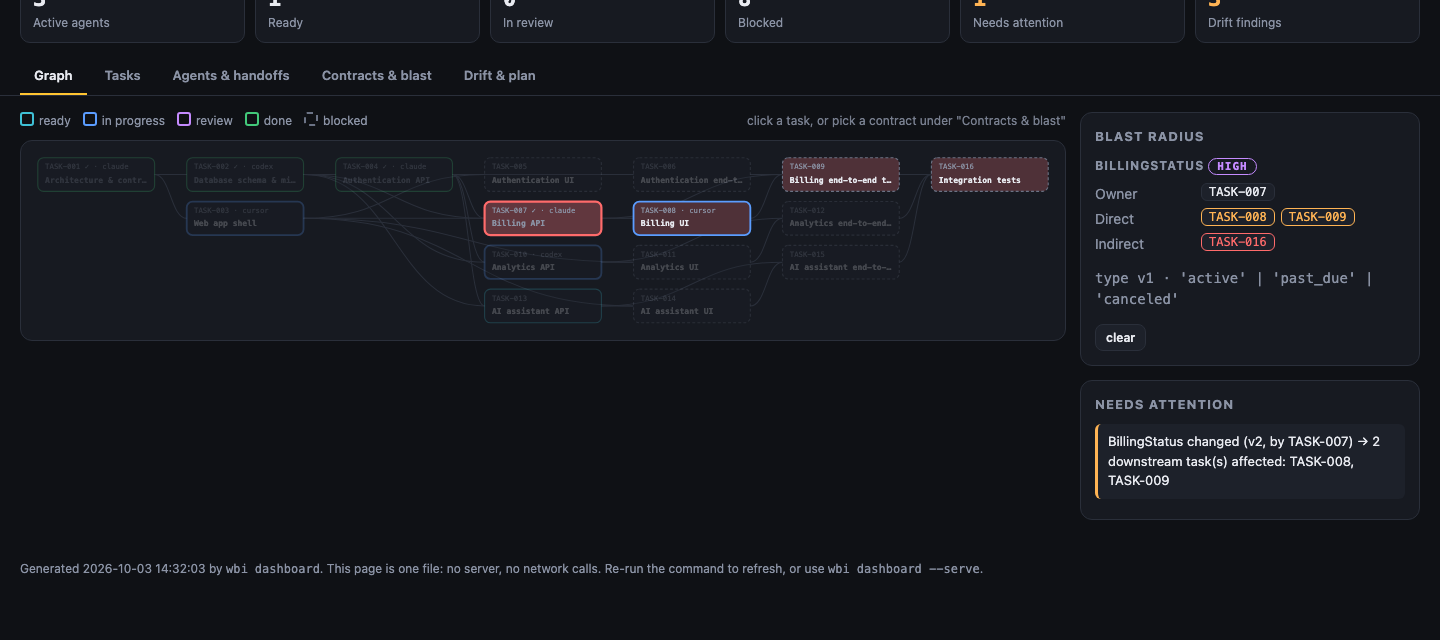Image resolution: width=1440 pixels, height=640 pixels.
Task: Click the Direct TASK-008 chip
Action: point(1238,217)
